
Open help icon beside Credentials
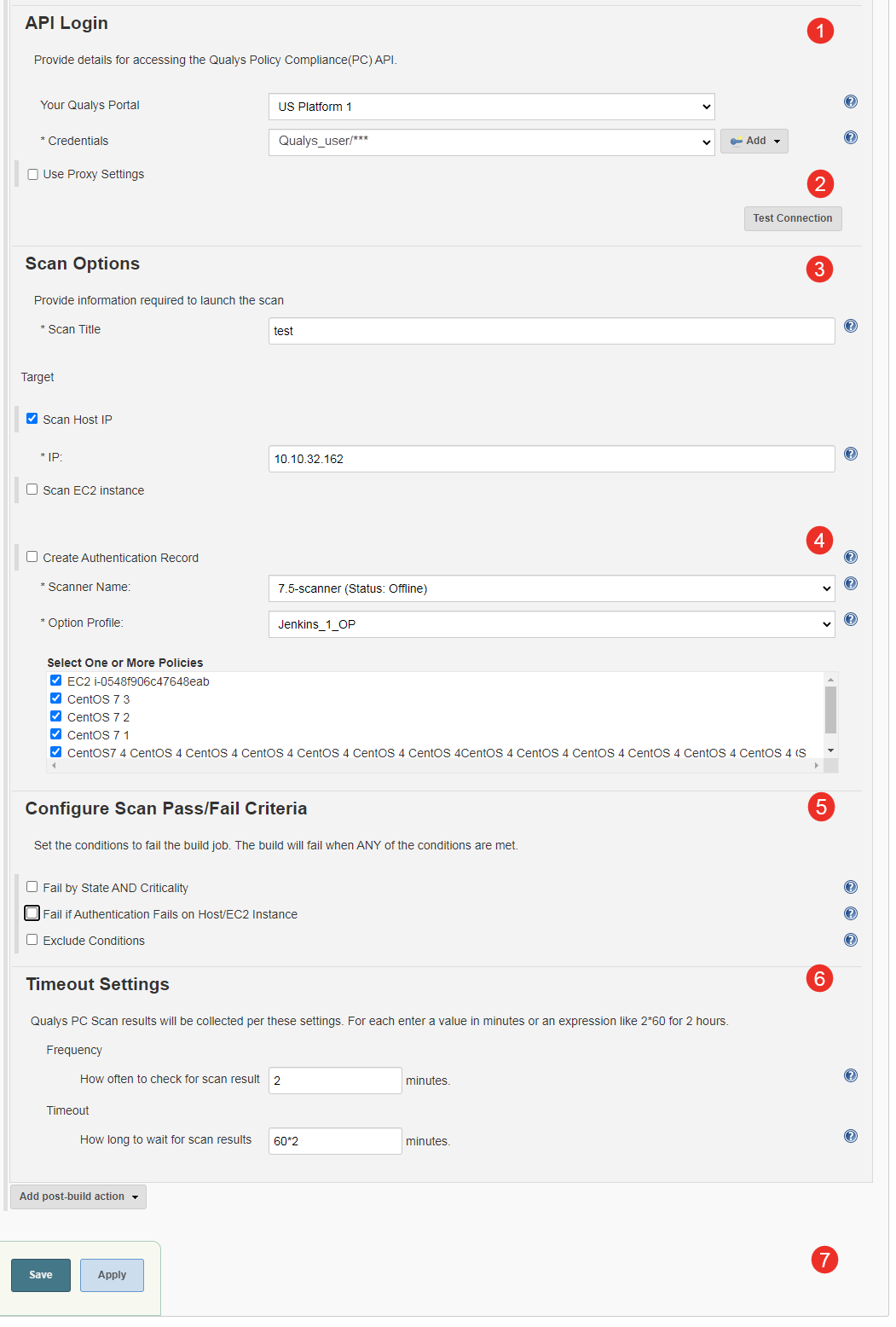click(850, 137)
